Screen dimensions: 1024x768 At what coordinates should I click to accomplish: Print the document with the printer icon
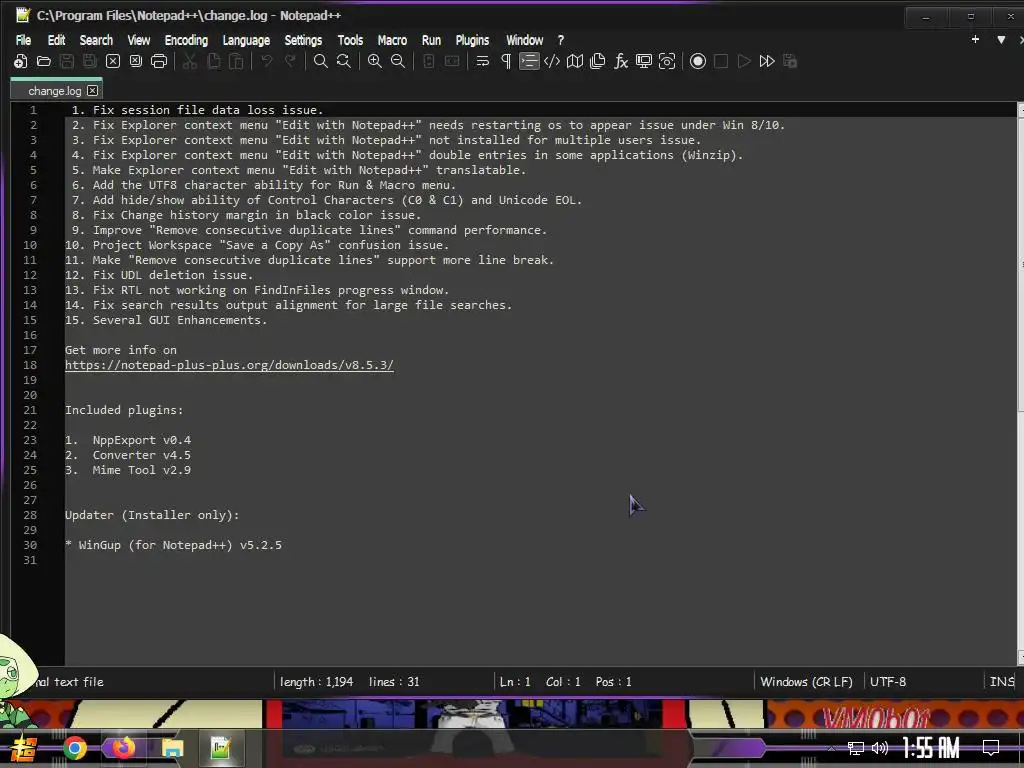click(x=159, y=61)
